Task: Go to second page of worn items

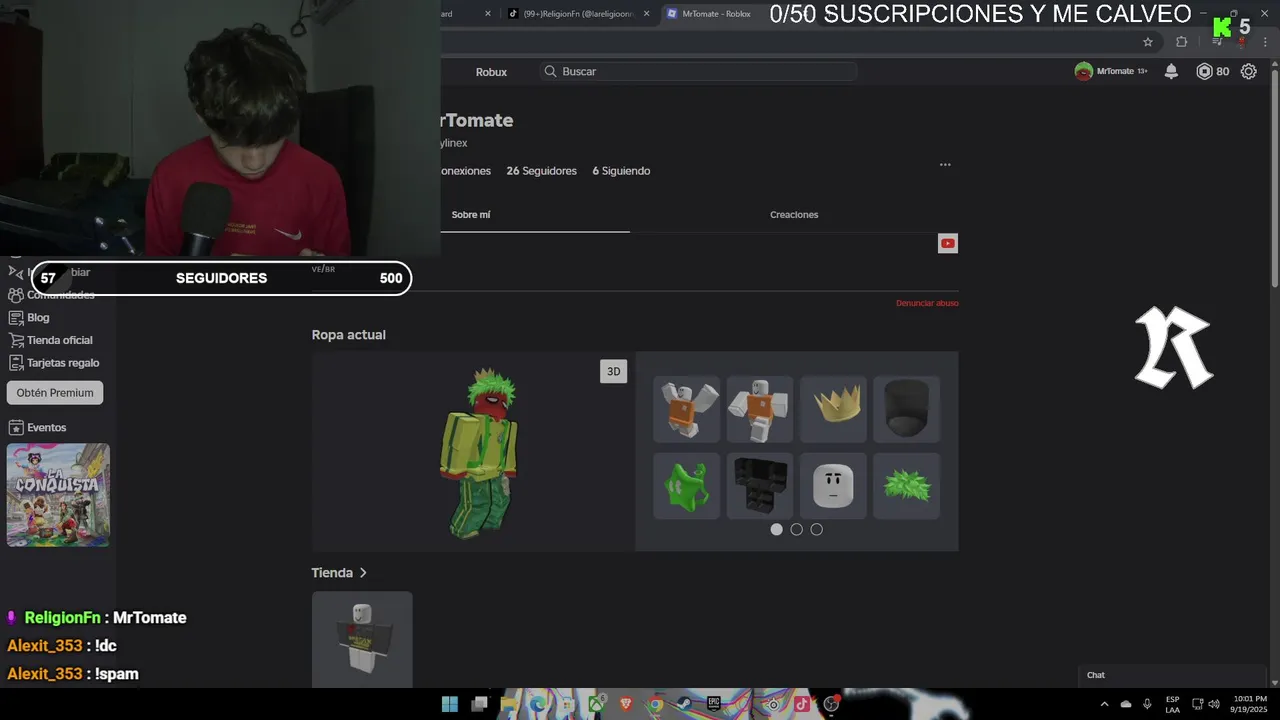Action: point(796,529)
